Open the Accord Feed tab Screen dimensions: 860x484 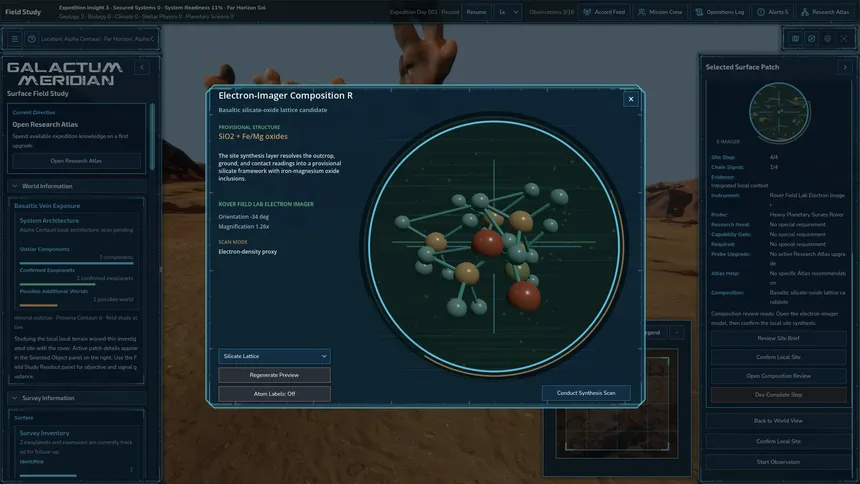604,12
